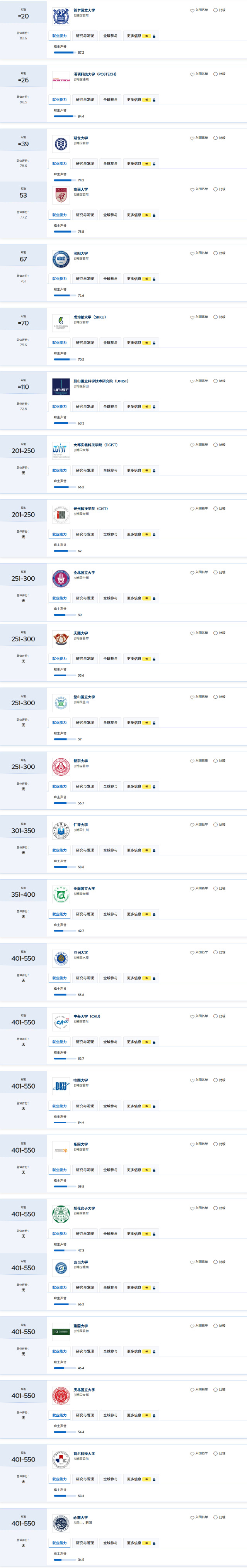Click the 檀国大学 DKU logo

pyautogui.click(x=60, y=1086)
